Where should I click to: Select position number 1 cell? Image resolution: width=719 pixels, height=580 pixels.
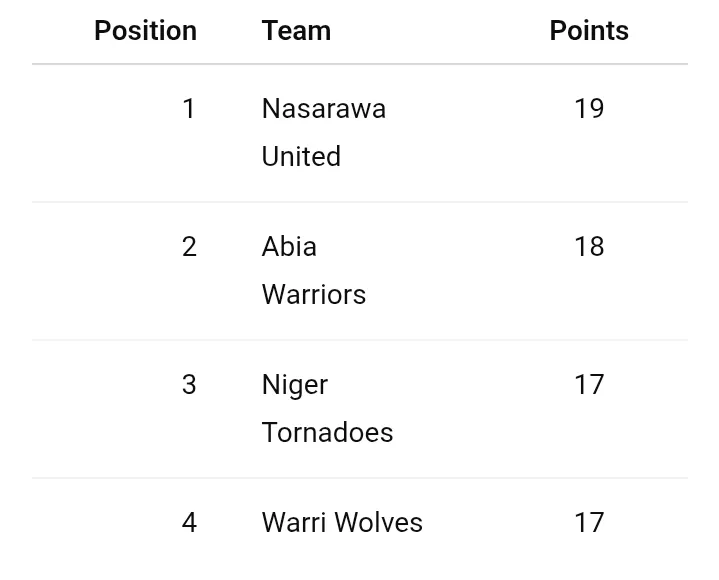pos(189,109)
